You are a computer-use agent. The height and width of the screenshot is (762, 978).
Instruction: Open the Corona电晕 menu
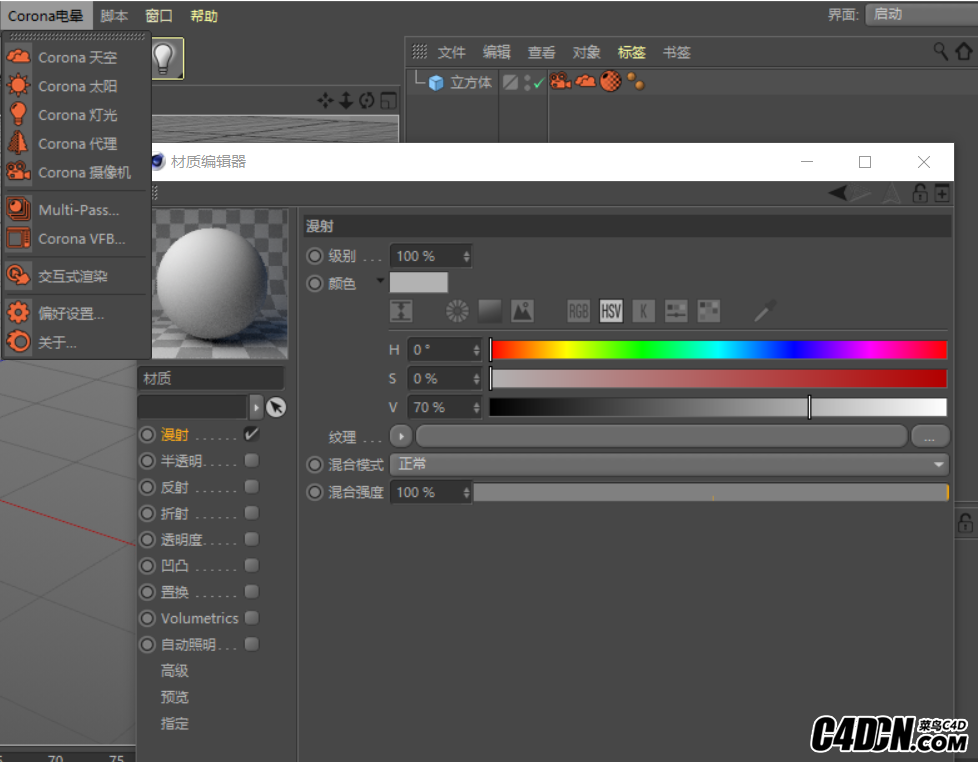[x=46, y=16]
